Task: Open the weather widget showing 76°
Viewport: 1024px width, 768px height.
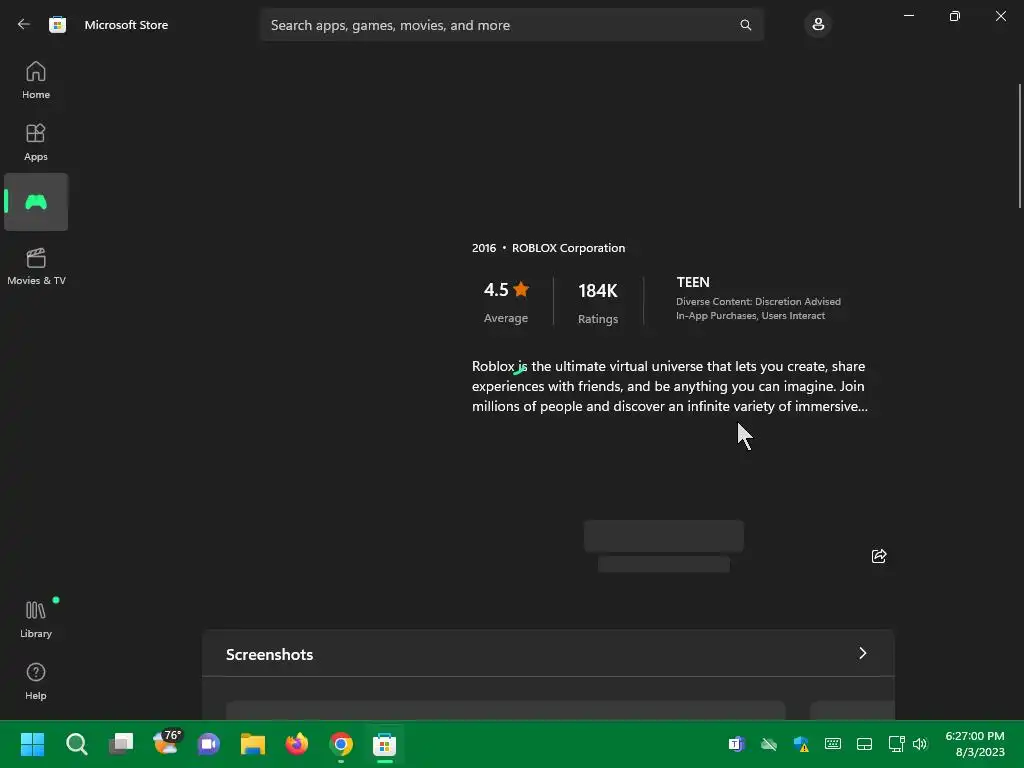Action: coord(166,742)
